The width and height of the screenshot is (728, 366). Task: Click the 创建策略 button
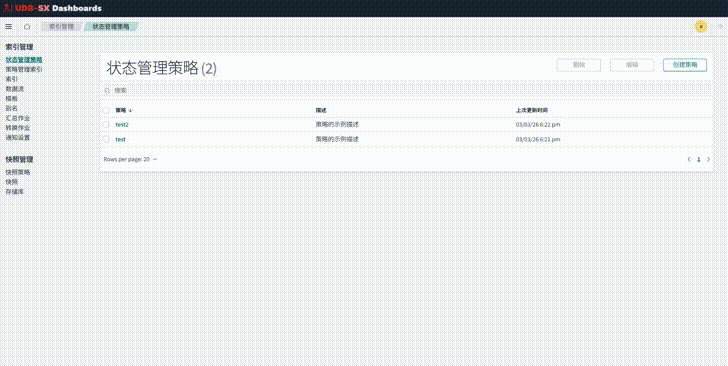(x=685, y=65)
